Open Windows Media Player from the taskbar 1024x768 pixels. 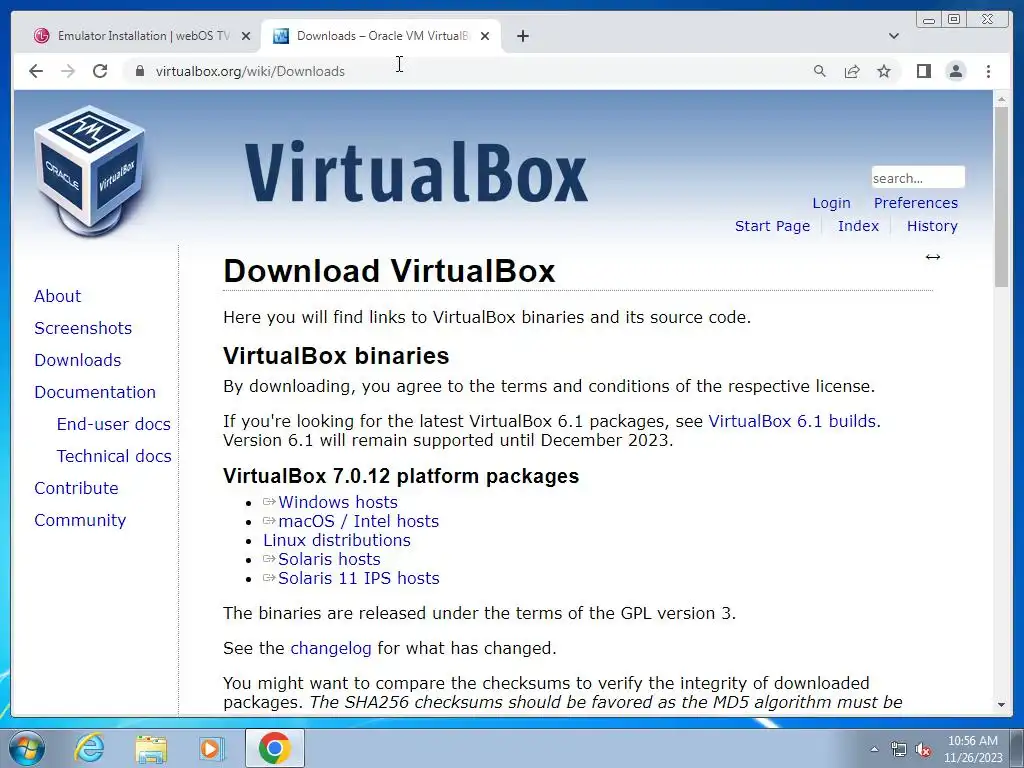point(212,748)
